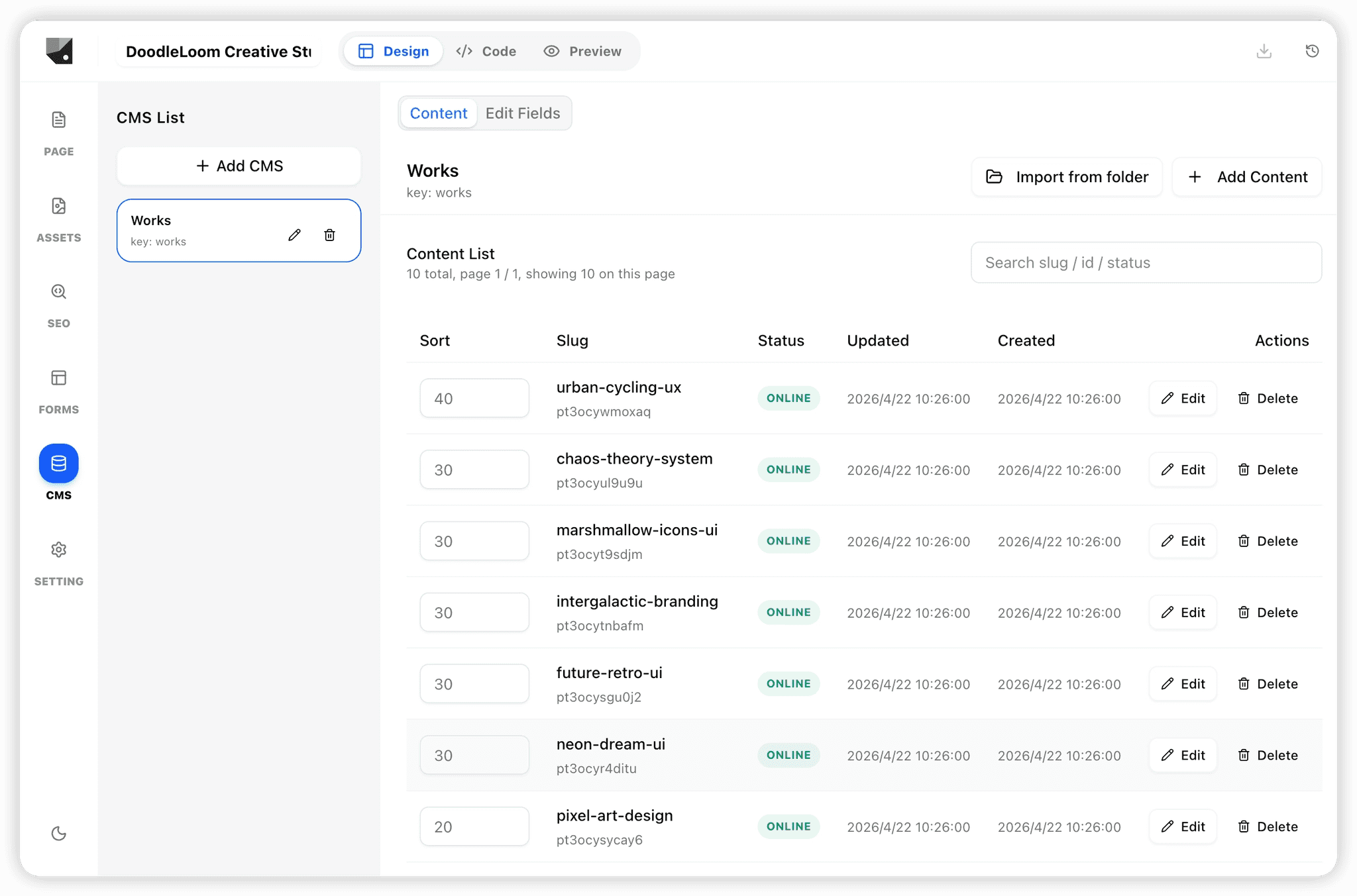This screenshot has height=896, width=1357.
Task: Click the Add Content button
Action: (1246, 177)
